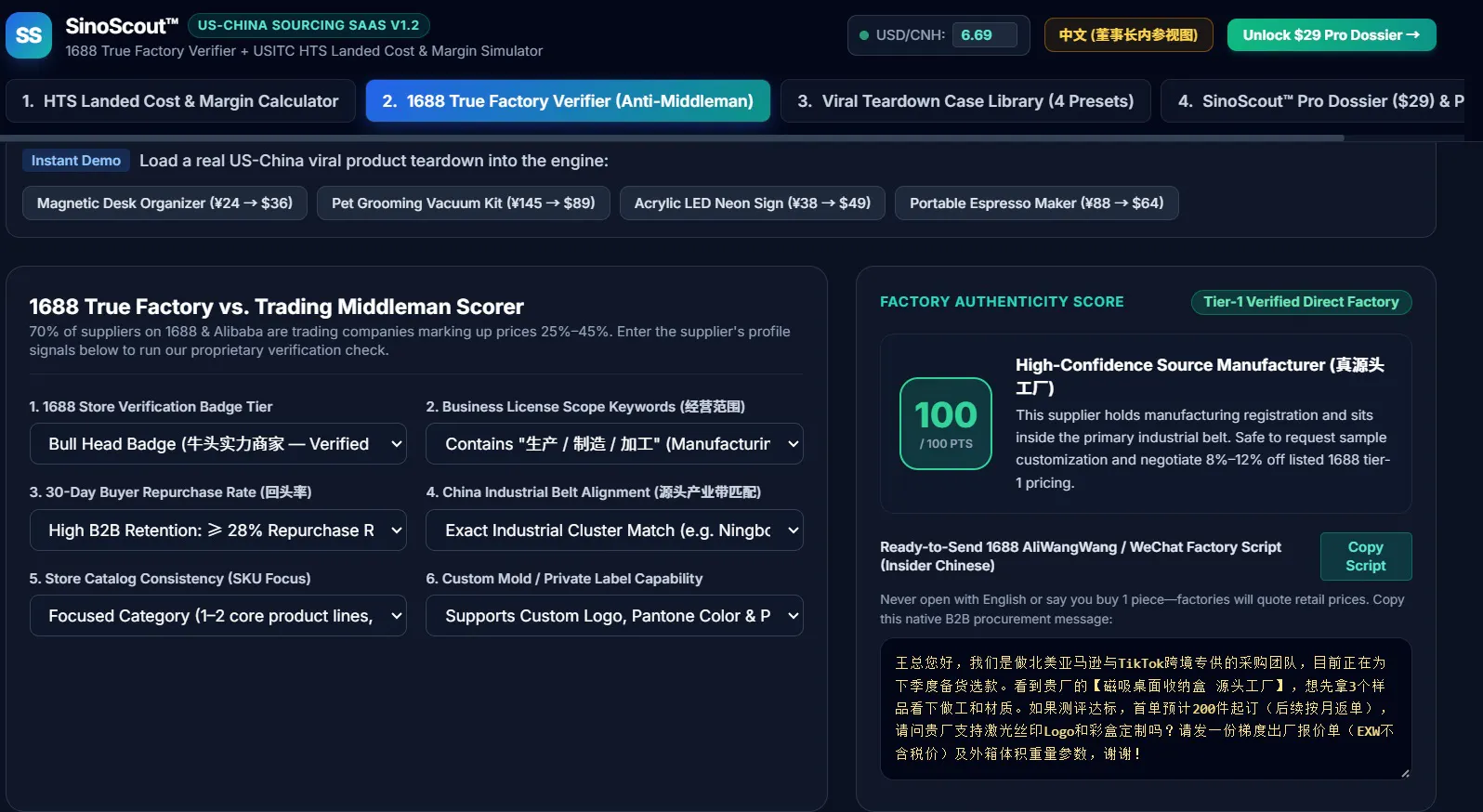Image resolution: width=1483 pixels, height=812 pixels.
Task: Open Business License Scope Keywords dropdown
Action: coord(614,444)
